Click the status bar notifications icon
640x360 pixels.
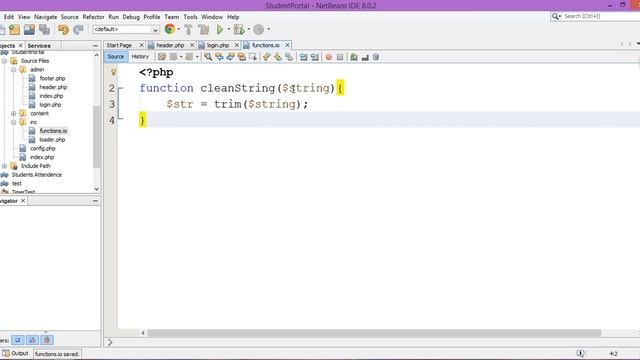tap(580, 353)
